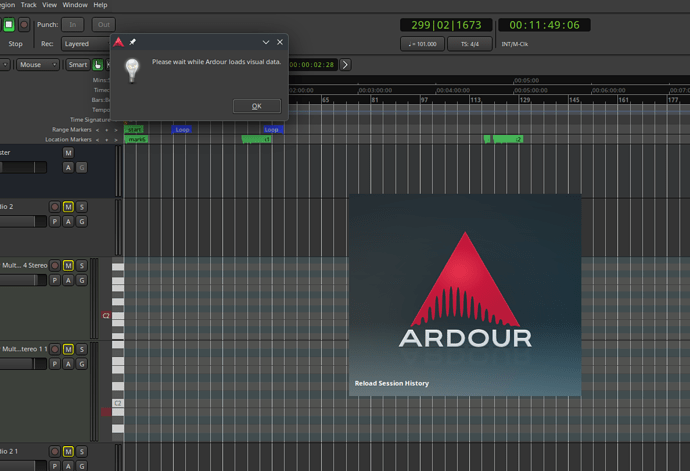Screen dimensions: 690x471
Task: Open the Window menu
Action: pos(75,5)
